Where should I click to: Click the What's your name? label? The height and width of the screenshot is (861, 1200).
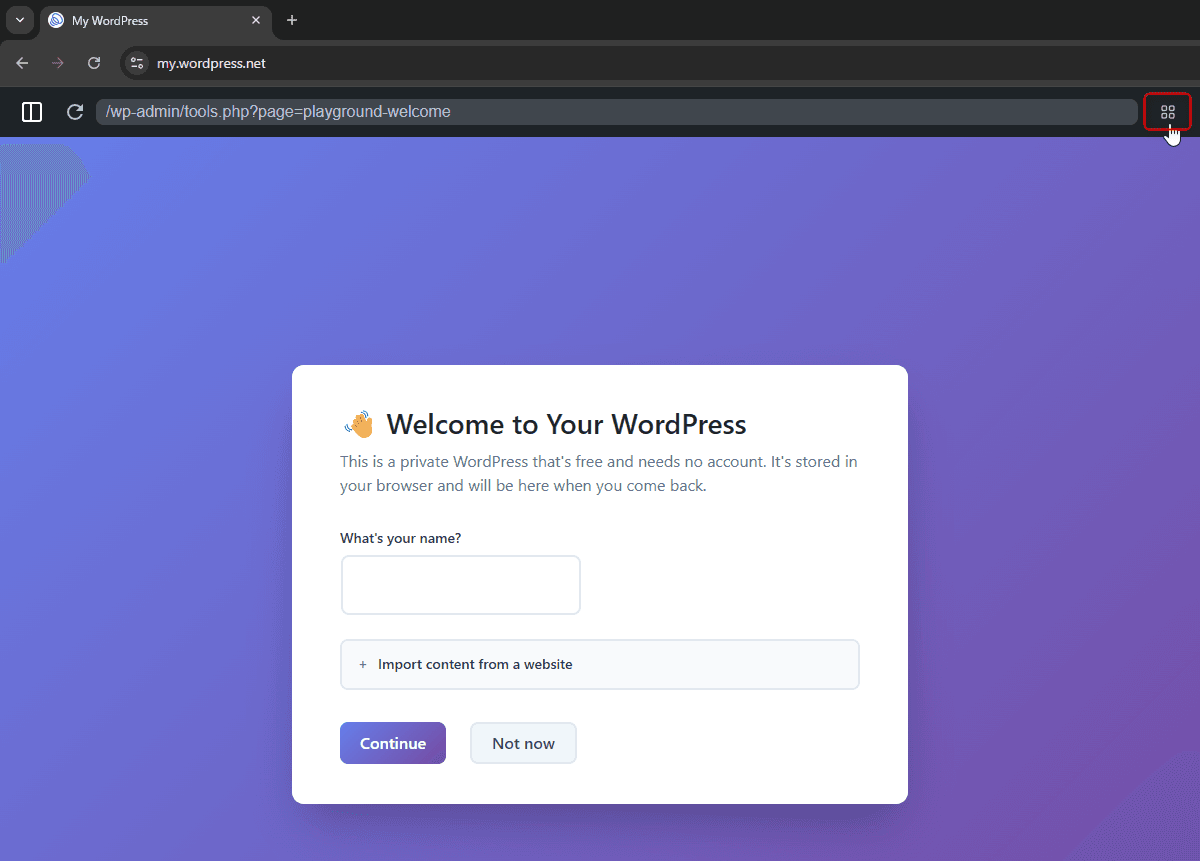click(x=400, y=538)
